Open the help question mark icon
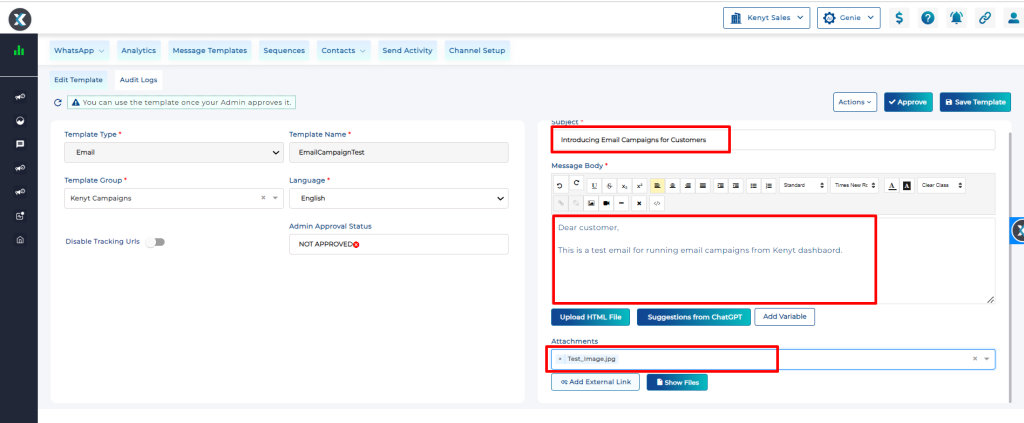This screenshot has width=1024, height=423. coord(928,18)
